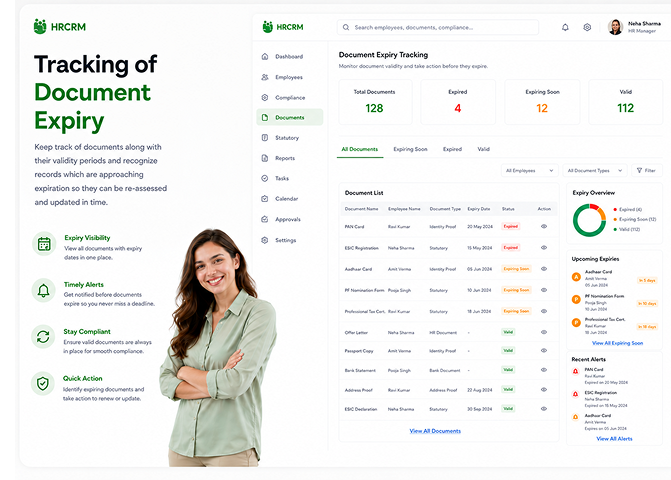Image resolution: width=671 pixels, height=480 pixels.
Task: Click the Expiry Visibility calendar icon
Action: 44,244
